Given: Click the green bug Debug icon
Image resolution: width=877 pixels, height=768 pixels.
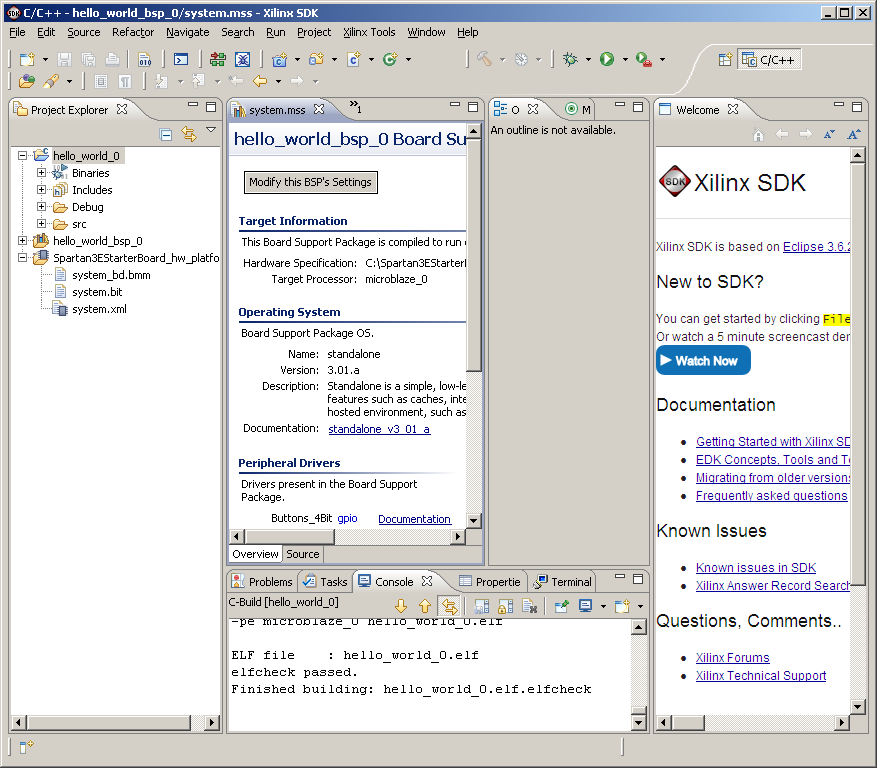Looking at the screenshot, I should click(x=570, y=59).
